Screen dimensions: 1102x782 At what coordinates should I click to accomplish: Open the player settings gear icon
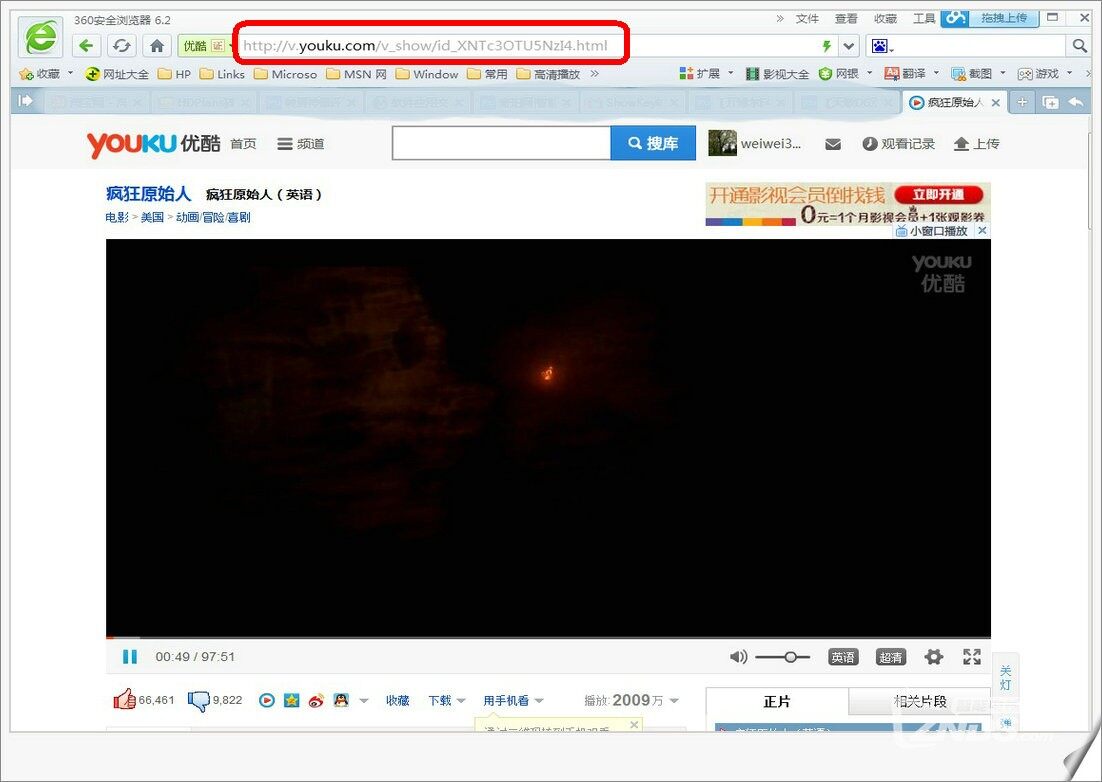pos(933,657)
